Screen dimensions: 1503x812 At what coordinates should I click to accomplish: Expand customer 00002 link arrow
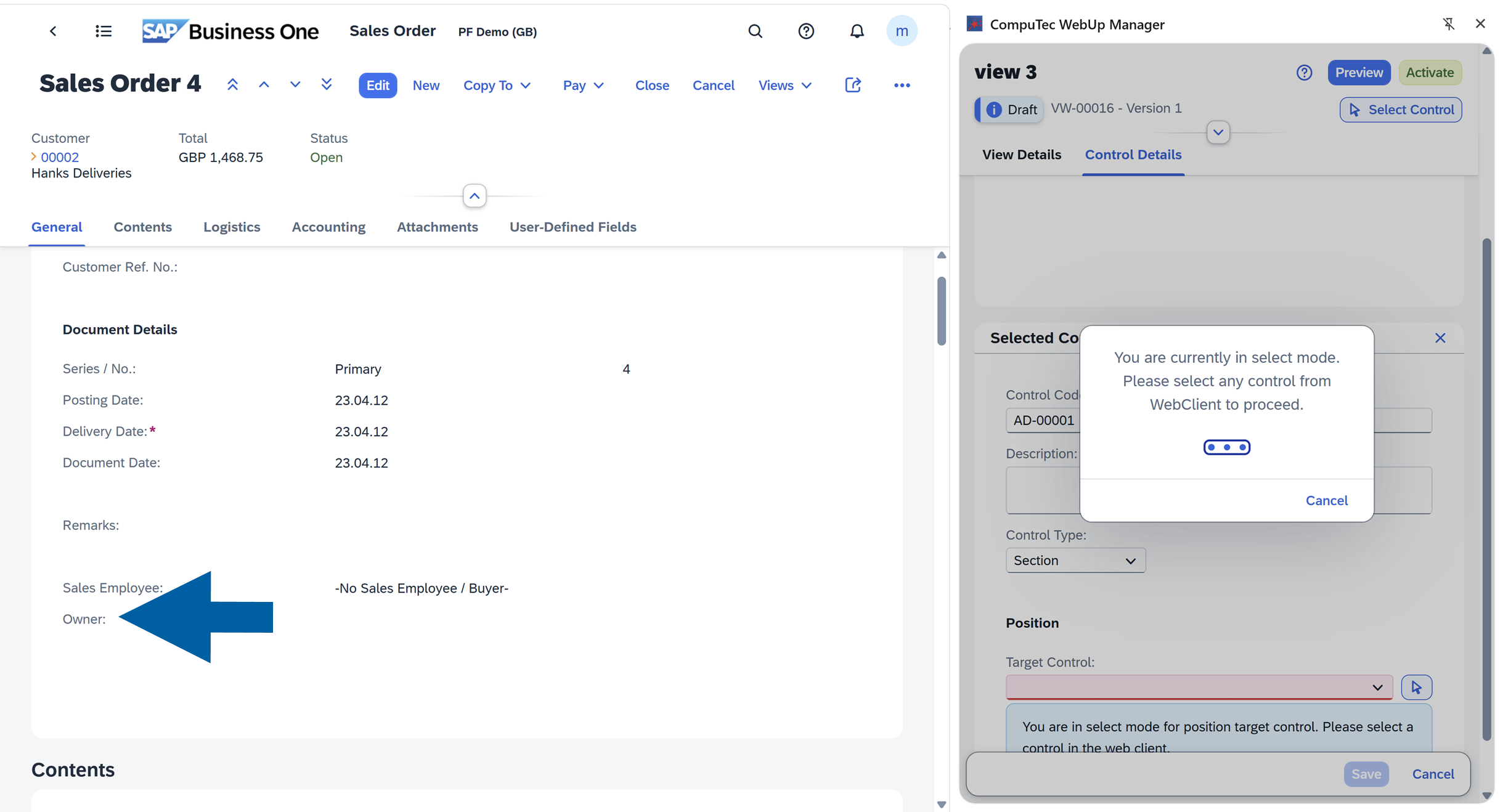point(34,157)
